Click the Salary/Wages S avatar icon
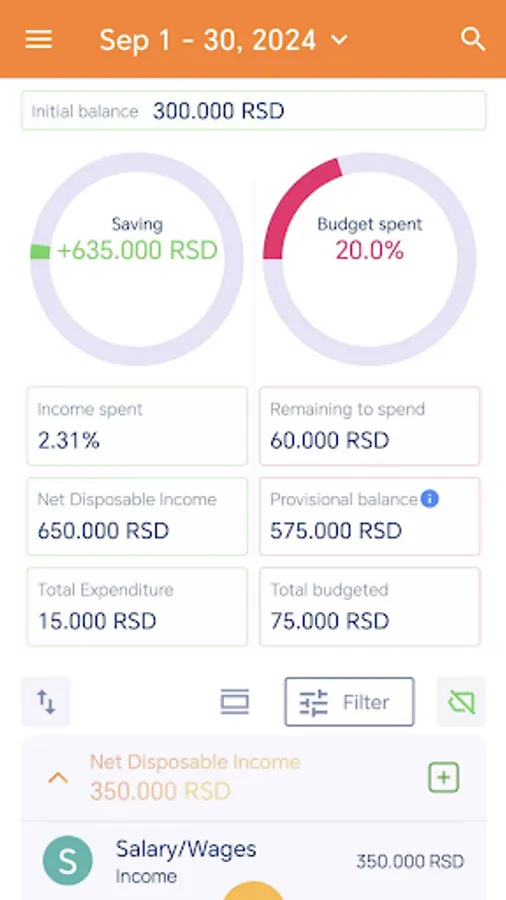 68,860
